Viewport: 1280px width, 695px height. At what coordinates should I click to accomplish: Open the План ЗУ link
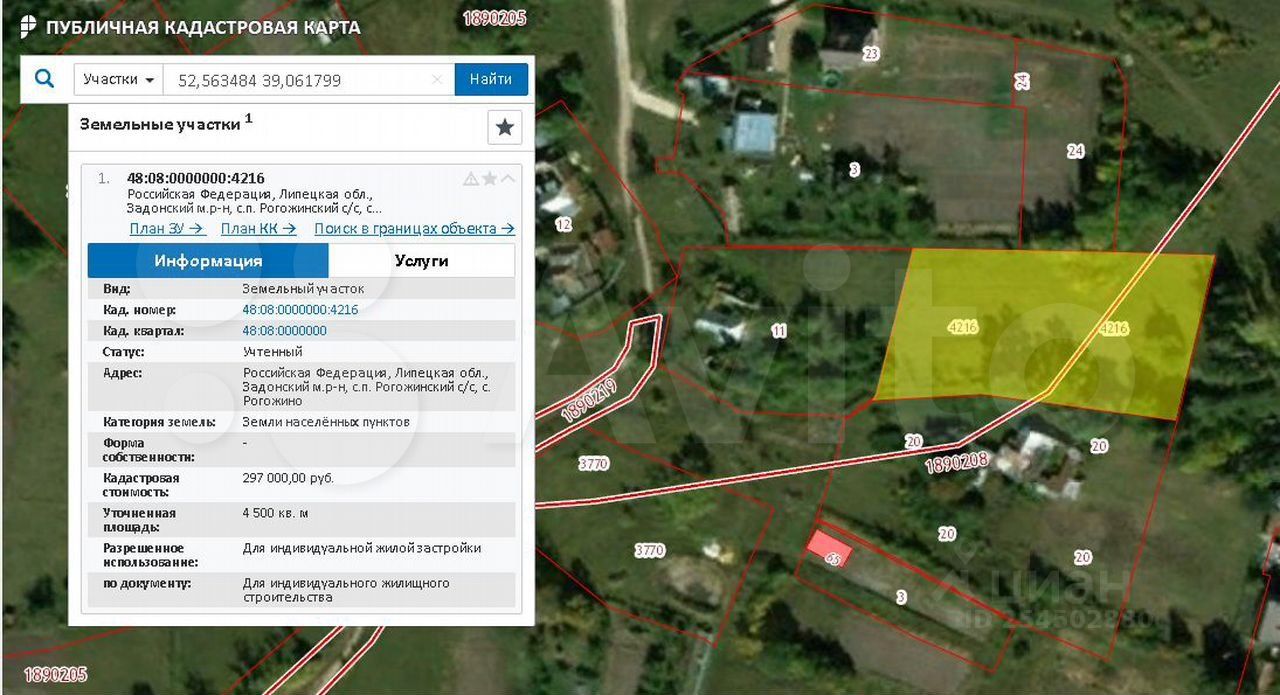(167, 228)
